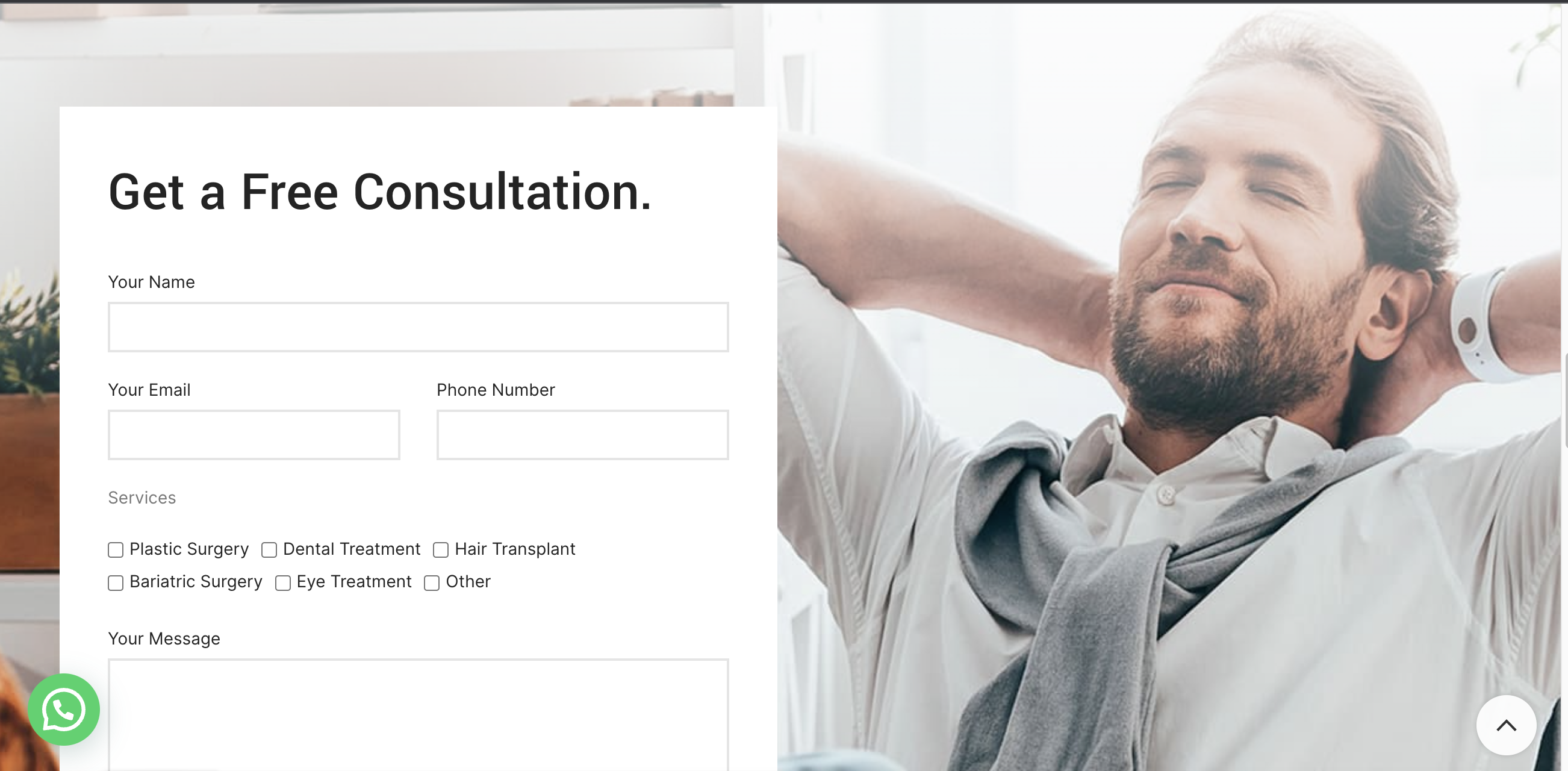
Task: Select the Bariatric Surgery checkbox
Action: (x=116, y=583)
